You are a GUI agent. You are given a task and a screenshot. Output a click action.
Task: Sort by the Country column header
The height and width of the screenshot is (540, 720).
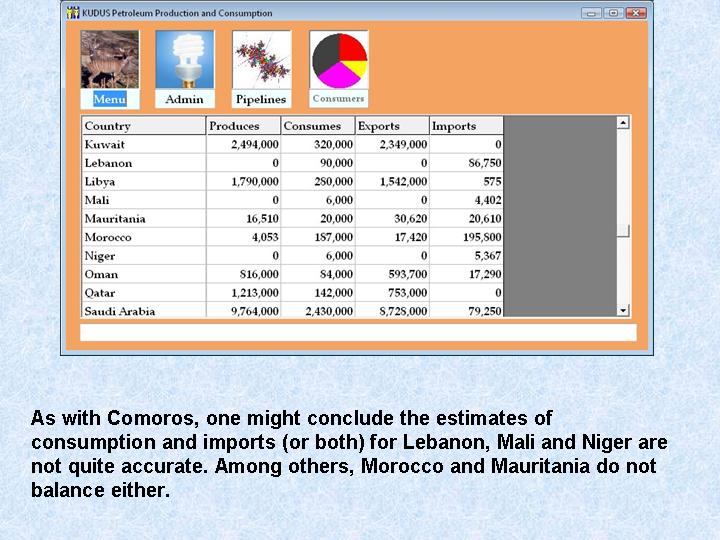click(143, 126)
